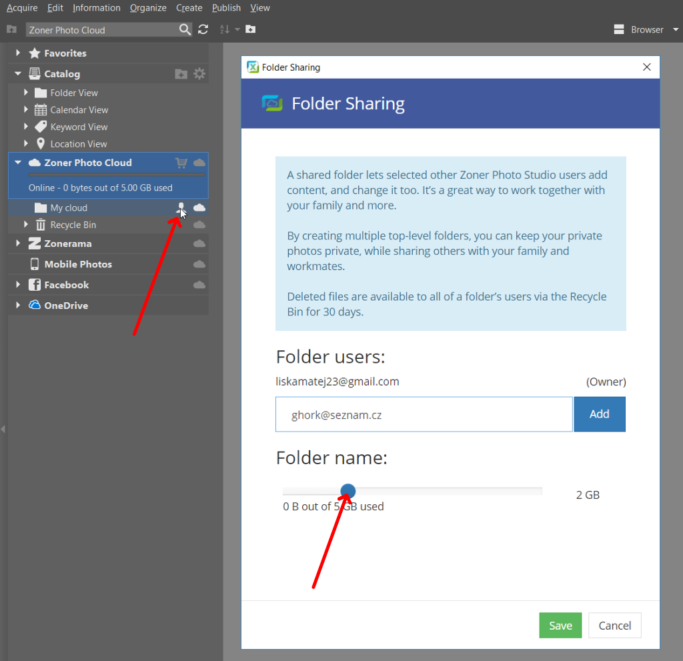Expand the Recycle Bin node
683x661 pixels.
(x=26, y=224)
